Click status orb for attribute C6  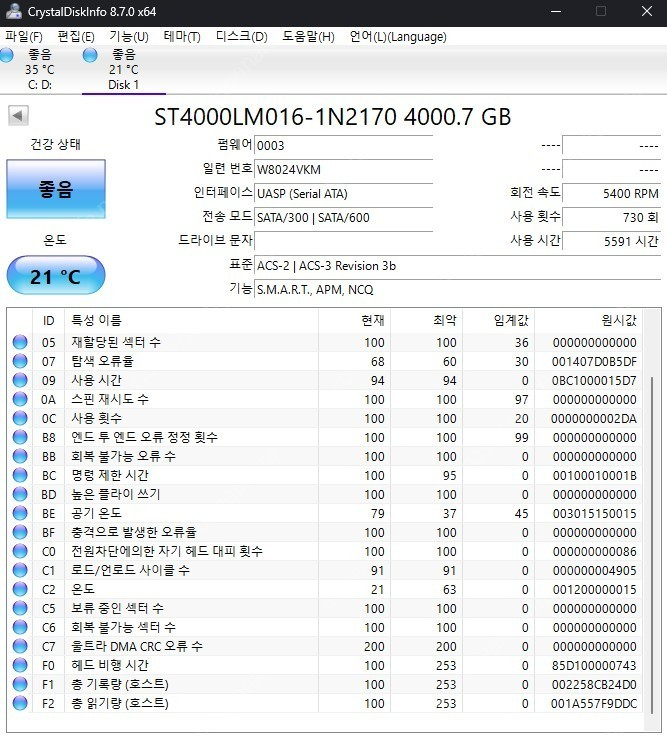[20, 627]
